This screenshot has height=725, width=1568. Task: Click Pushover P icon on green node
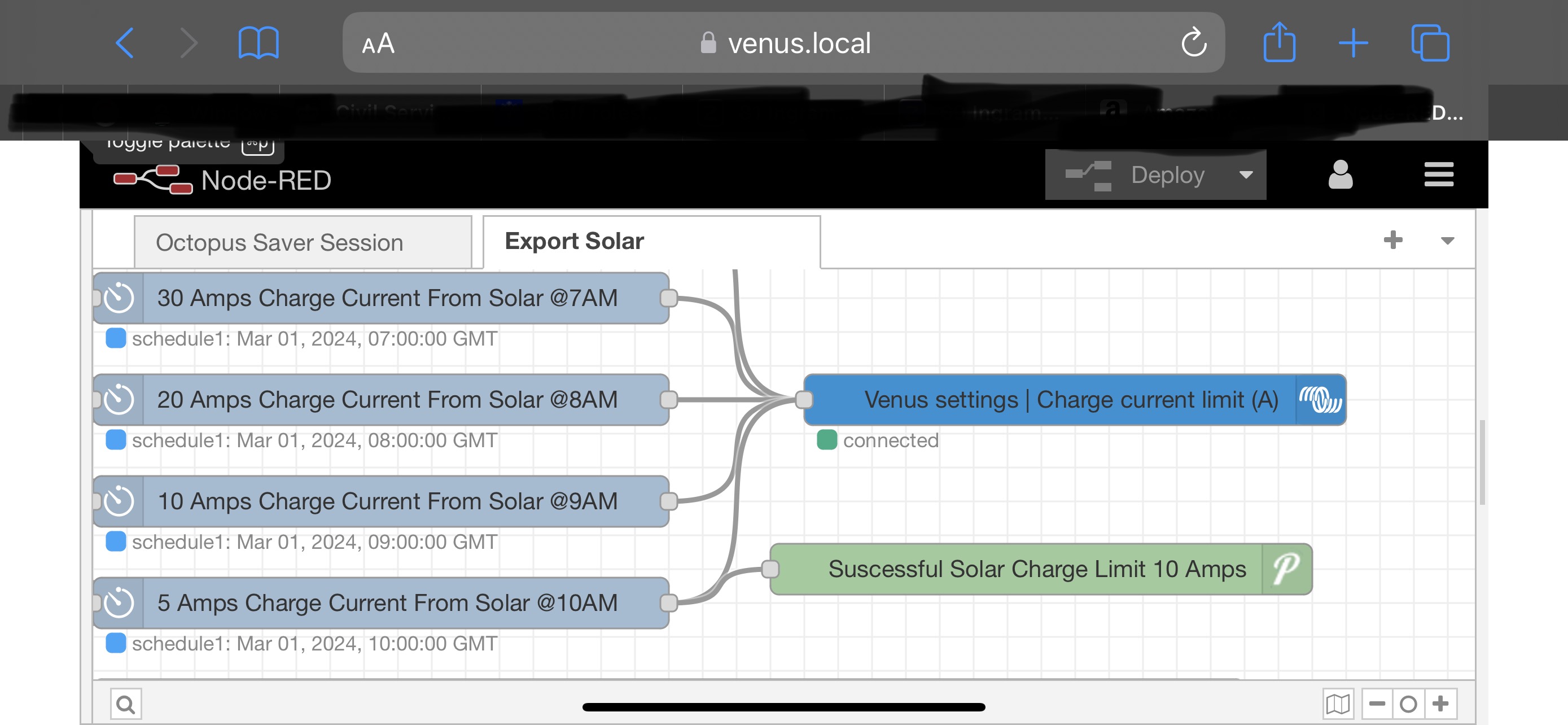(x=1287, y=570)
